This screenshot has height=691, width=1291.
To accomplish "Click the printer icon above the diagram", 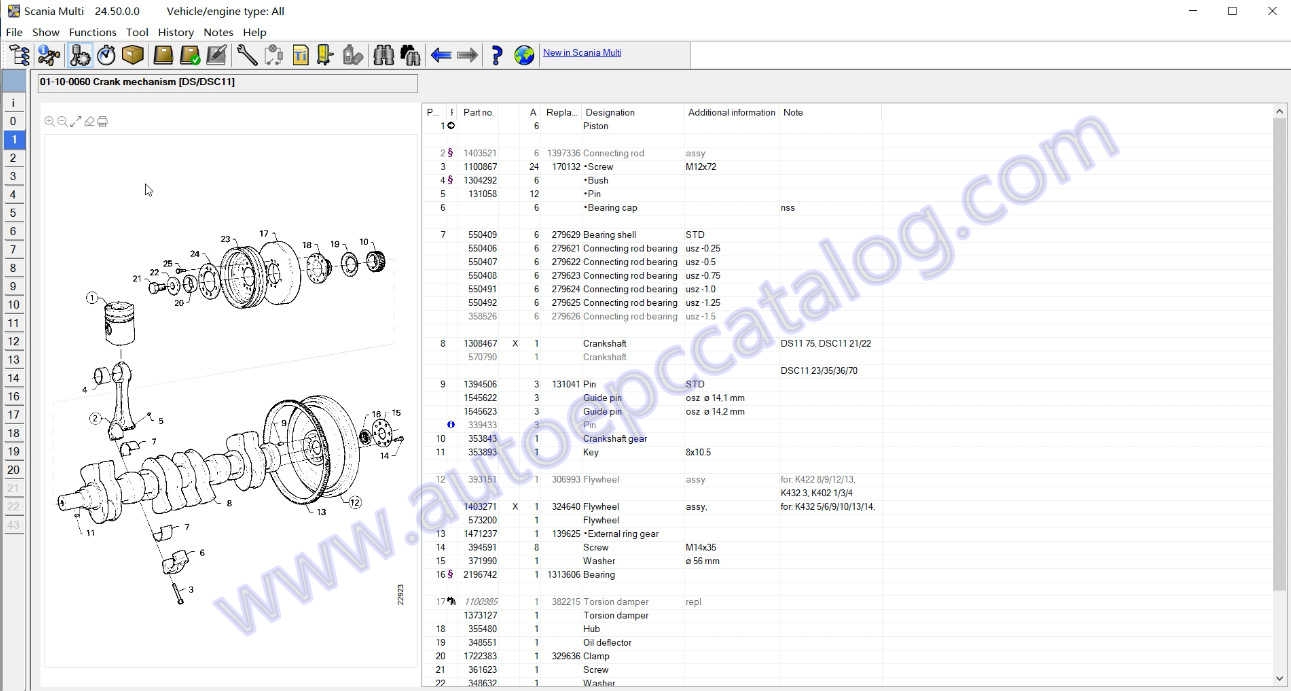I will [102, 122].
